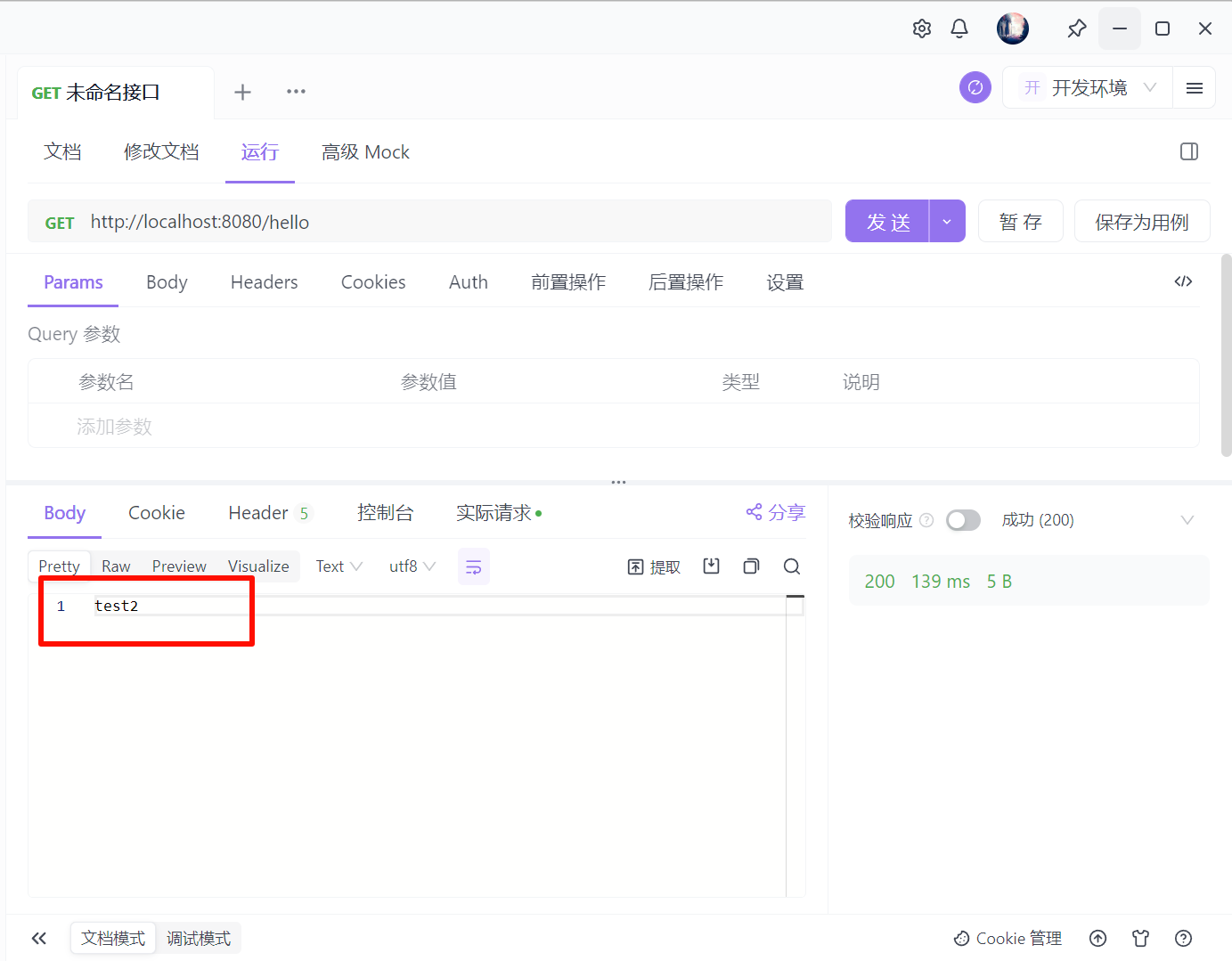
Task: Open the 后置操作 tab
Action: point(686,282)
